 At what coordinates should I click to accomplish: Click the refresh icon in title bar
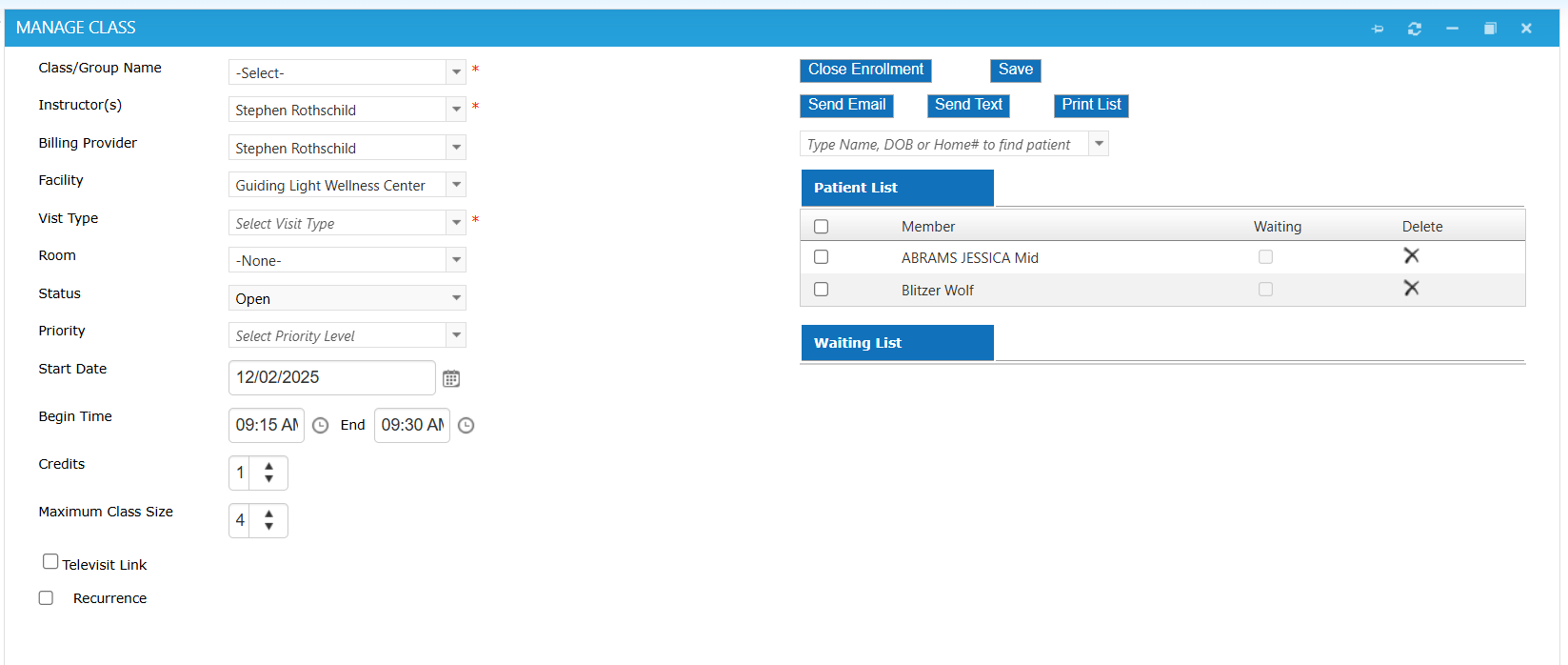(1415, 29)
